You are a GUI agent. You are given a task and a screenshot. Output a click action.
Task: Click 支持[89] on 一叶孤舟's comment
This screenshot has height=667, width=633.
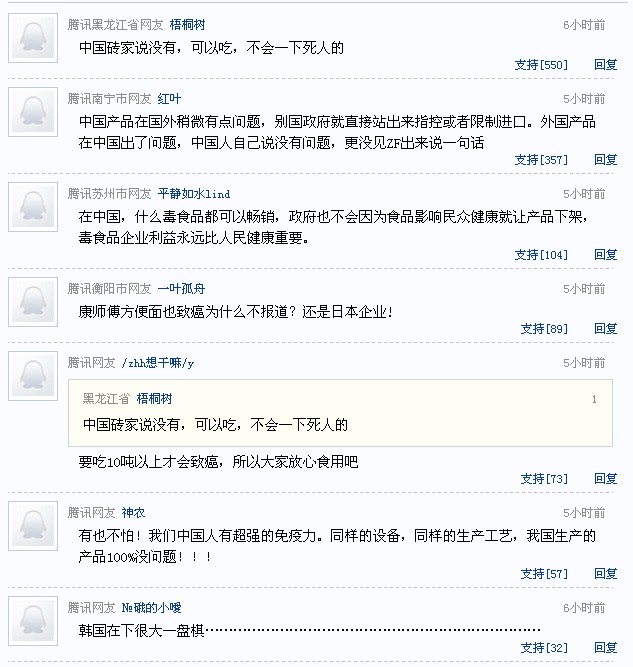(544, 329)
